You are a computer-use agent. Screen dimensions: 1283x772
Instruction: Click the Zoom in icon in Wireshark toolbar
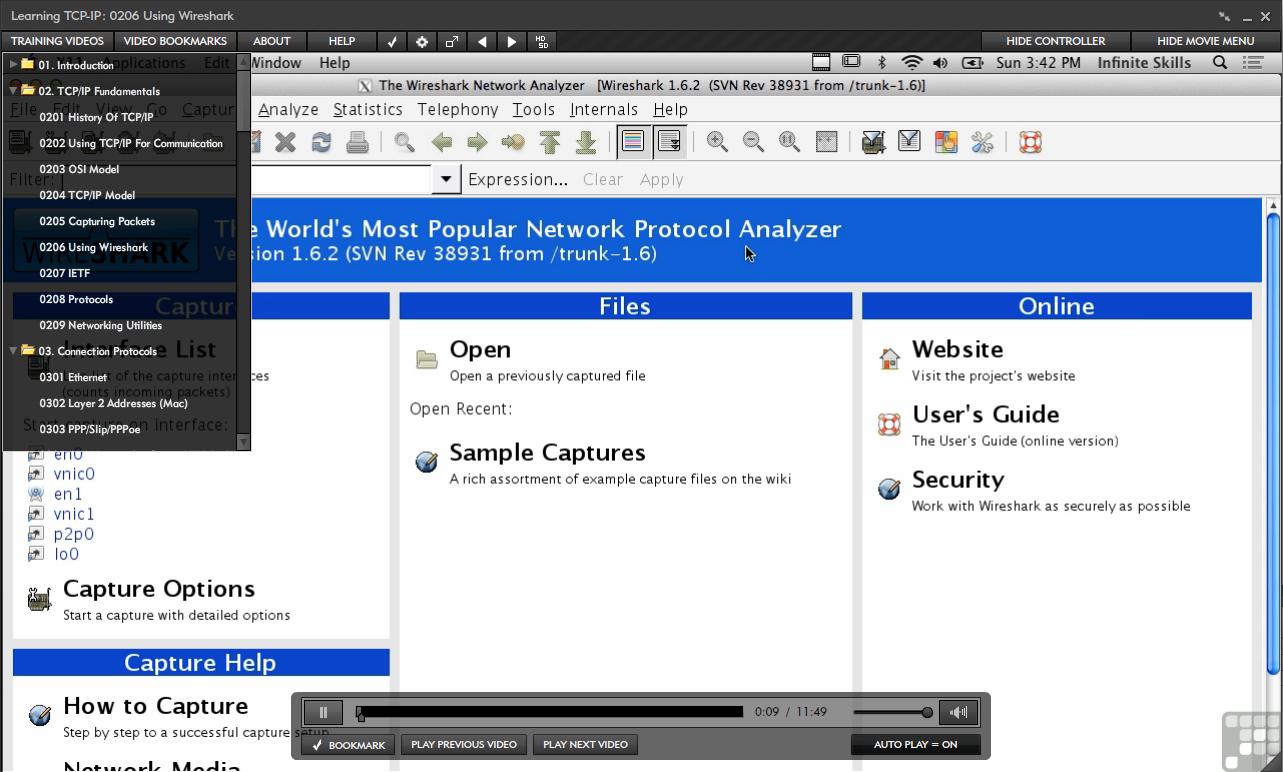click(717, 142)
